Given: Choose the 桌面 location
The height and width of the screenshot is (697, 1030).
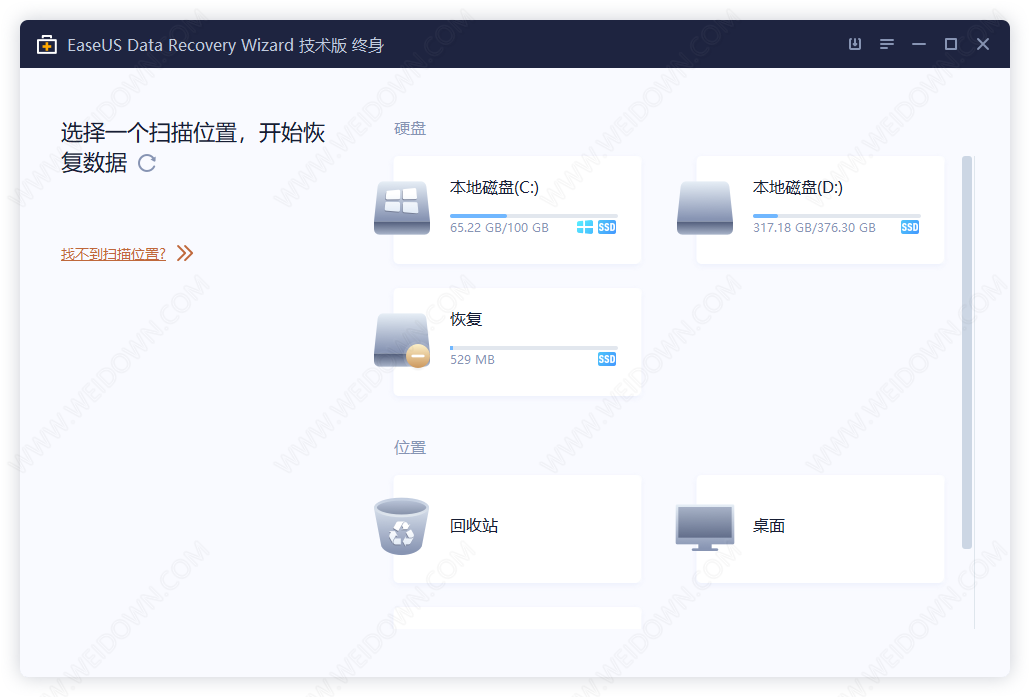Looking at the screenshot, I should pos(769,526).
